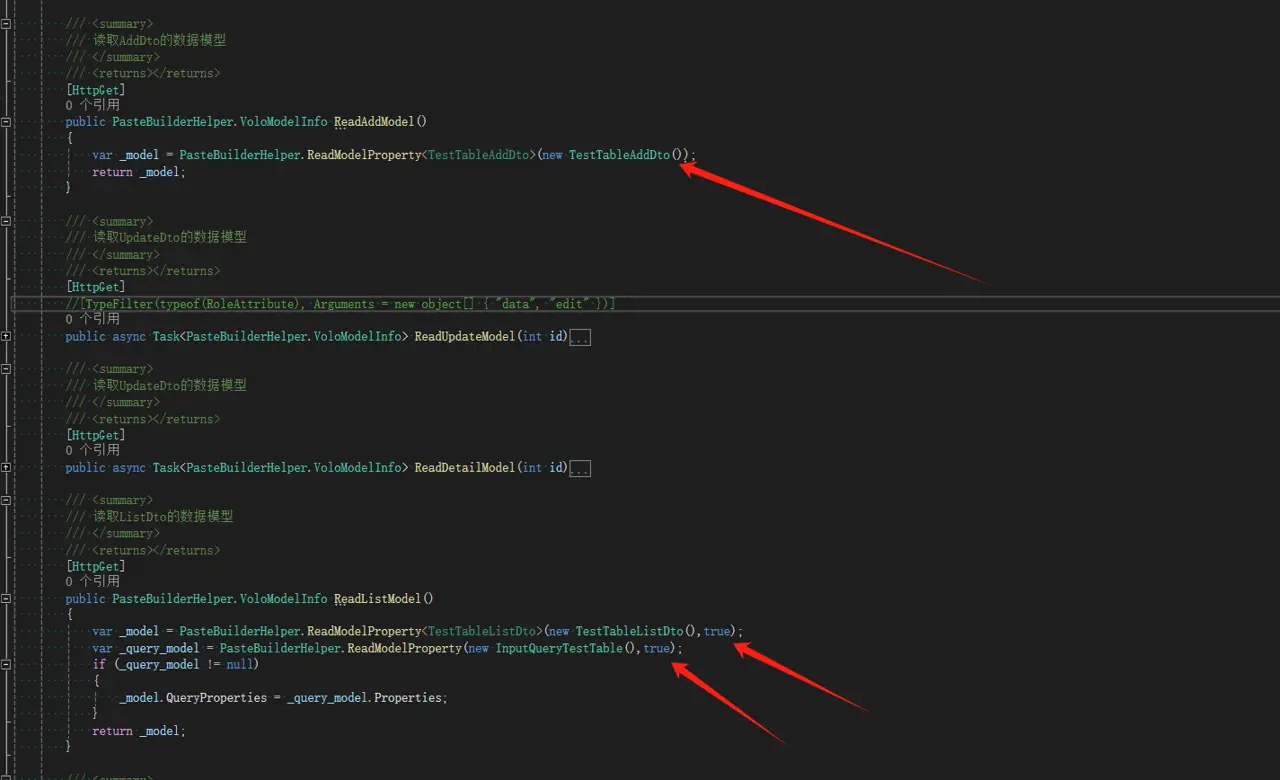1280x780 pixels.
Task: Click the [HttpGet] attribute above ReadAddModel
Action: (96, 90)
